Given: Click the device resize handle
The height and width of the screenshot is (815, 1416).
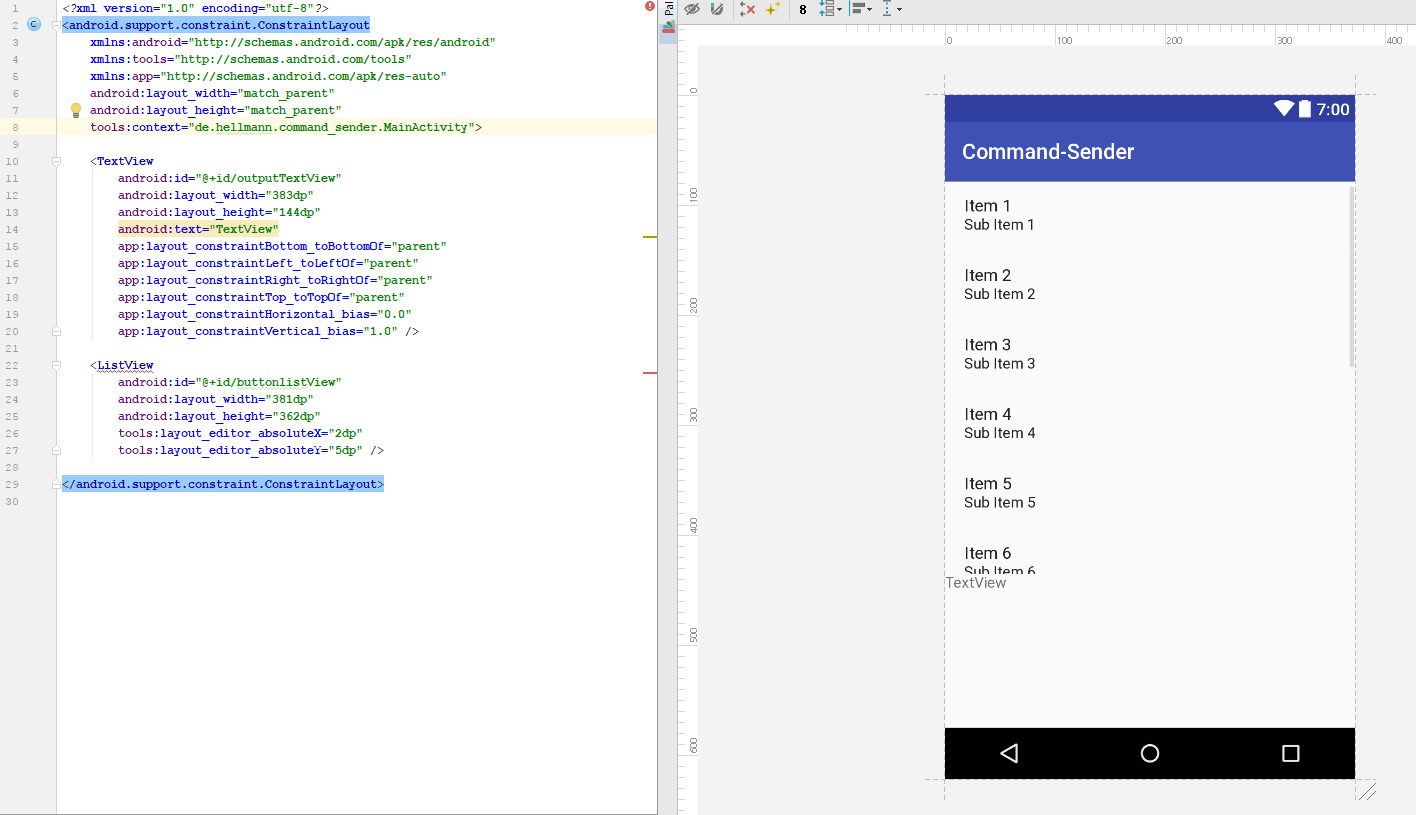Looking at the screenshot, I should (1367, 791).
